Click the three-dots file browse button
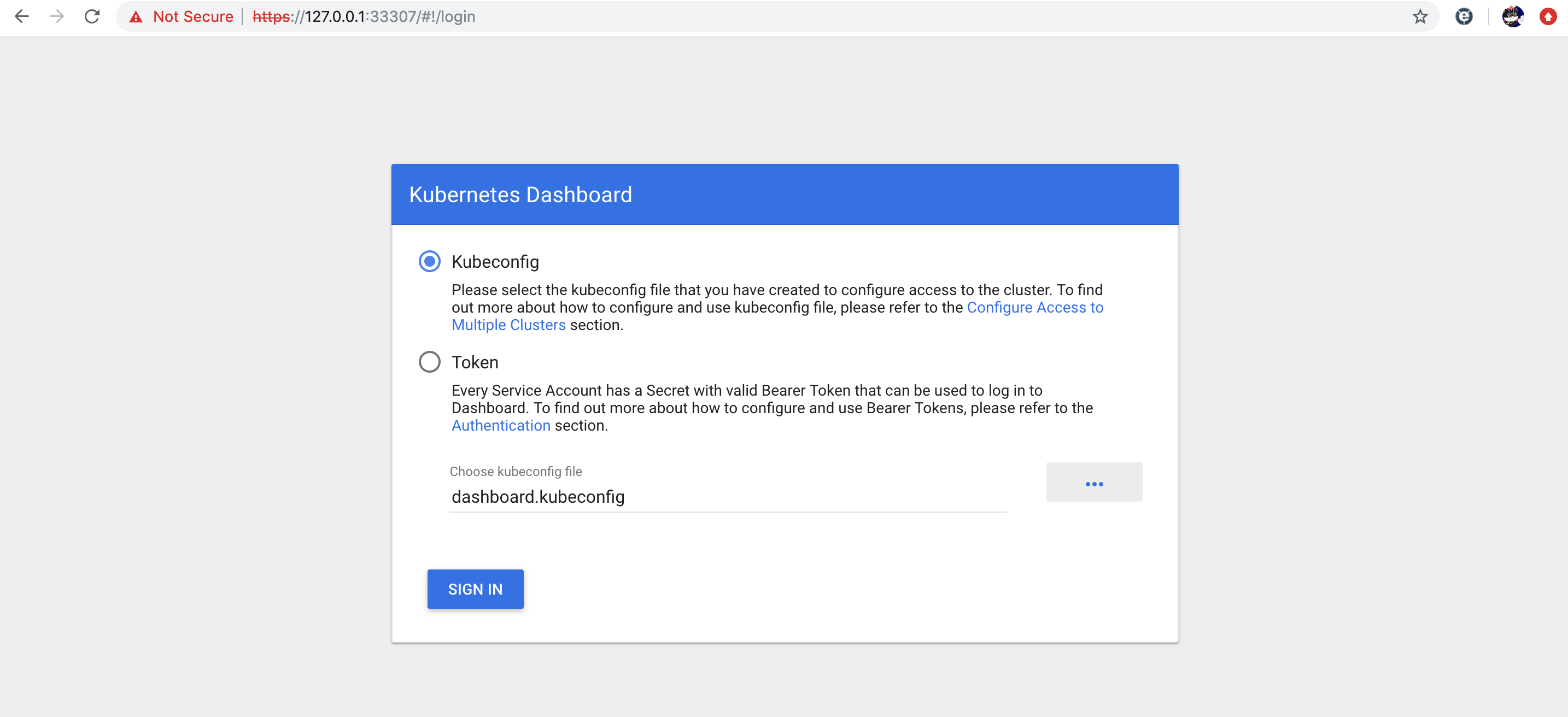Image resolution: width=1568 pixels, height=717 pixels. click(1093, 483)
